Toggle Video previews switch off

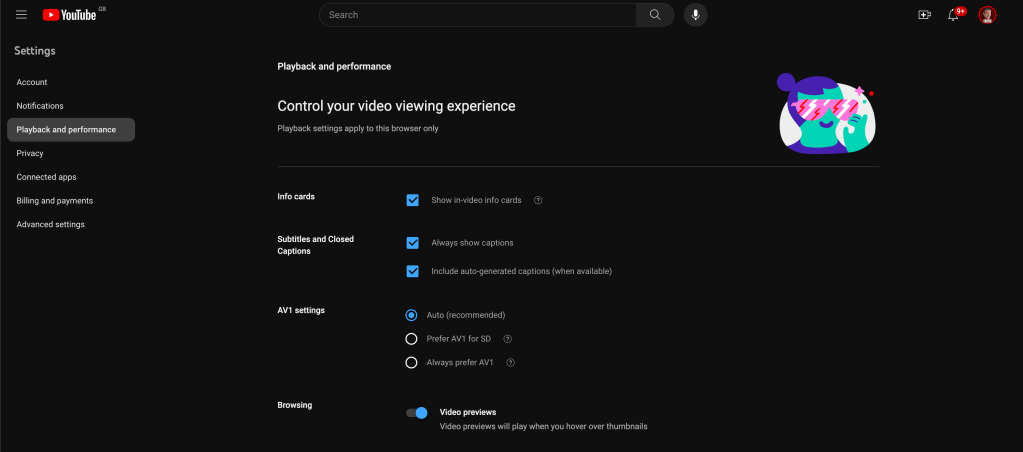(416, 412)
